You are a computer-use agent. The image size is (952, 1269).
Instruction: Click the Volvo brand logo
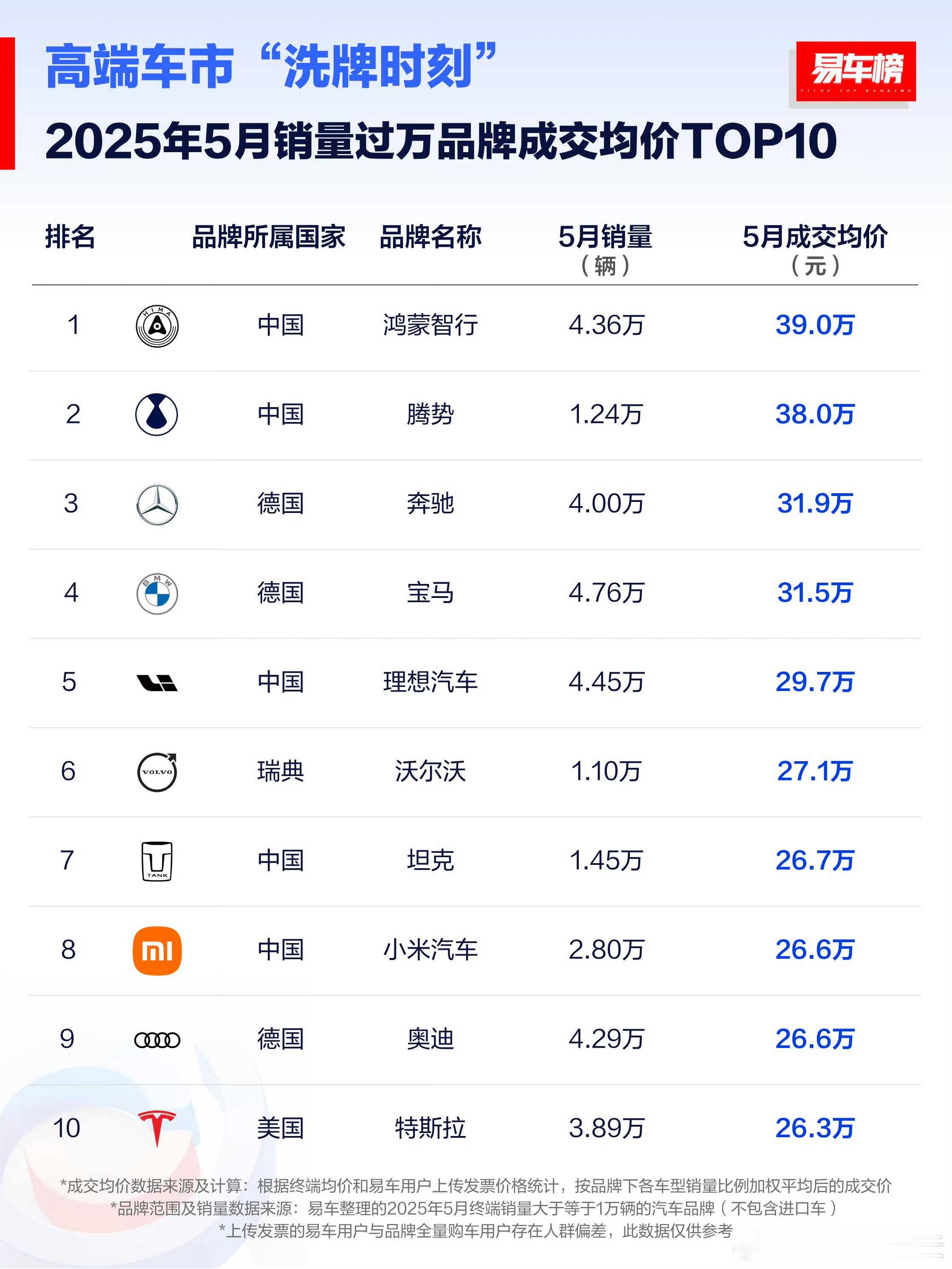point(157,772)
